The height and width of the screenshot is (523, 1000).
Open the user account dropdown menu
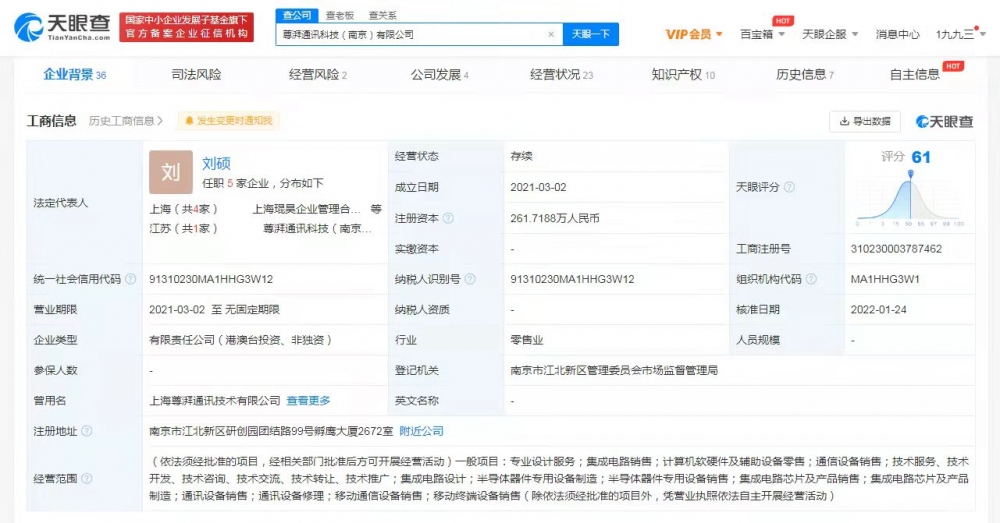click(960, 34)
